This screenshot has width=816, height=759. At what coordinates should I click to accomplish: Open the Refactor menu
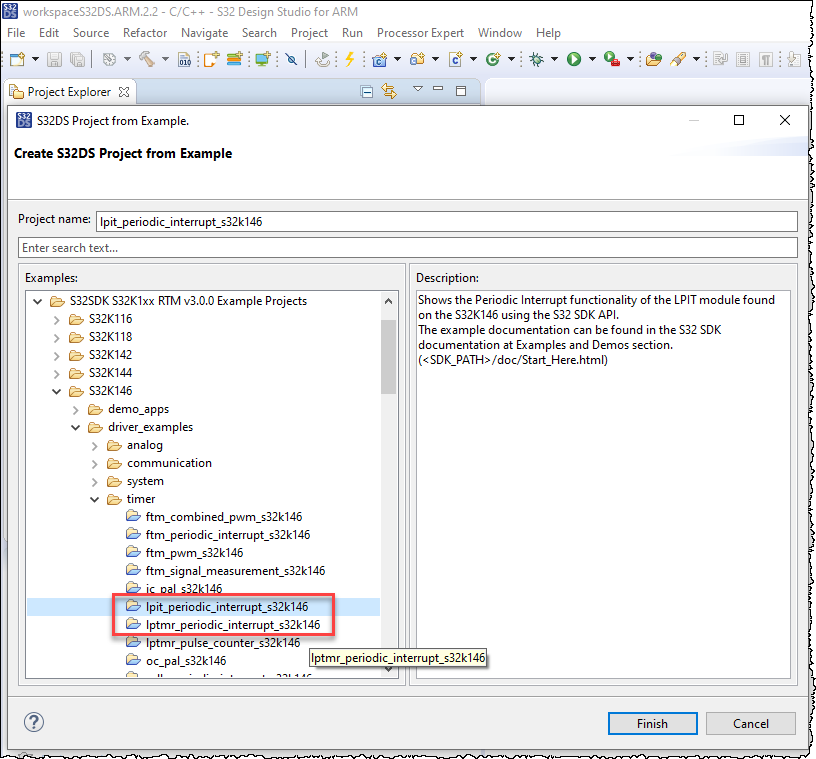[x=145, y=33]
